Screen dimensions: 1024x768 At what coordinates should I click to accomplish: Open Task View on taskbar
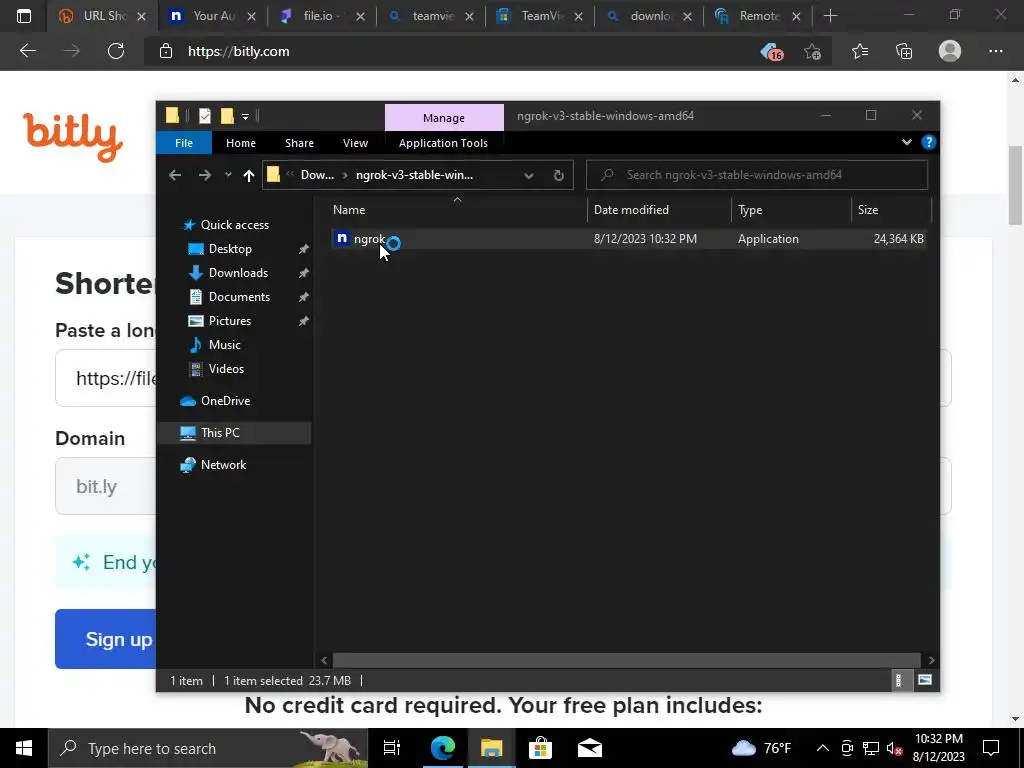click(392, 748)
